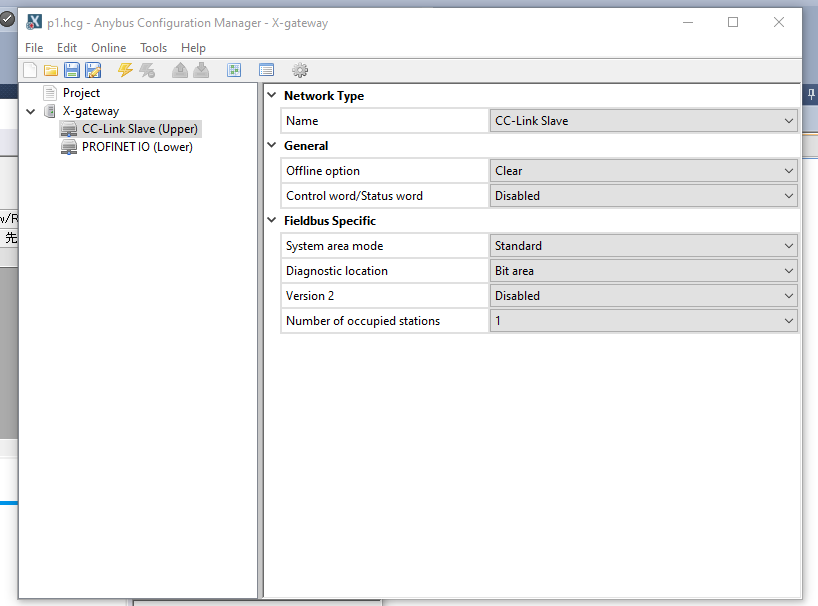The height and width of the screenshot is (606, 818).
Task: Click the checkmark circle icon behind window
Action: pos(7,19)
